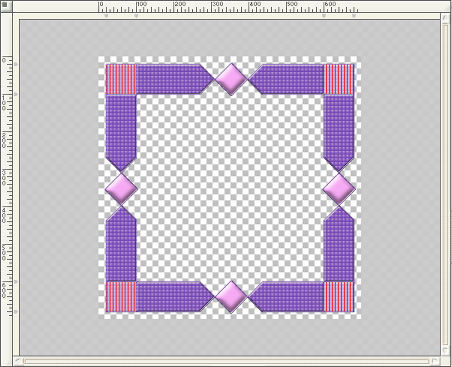Click the vertical scrollbar track
This screenshot has width=452, height=367.
point(446,184)
